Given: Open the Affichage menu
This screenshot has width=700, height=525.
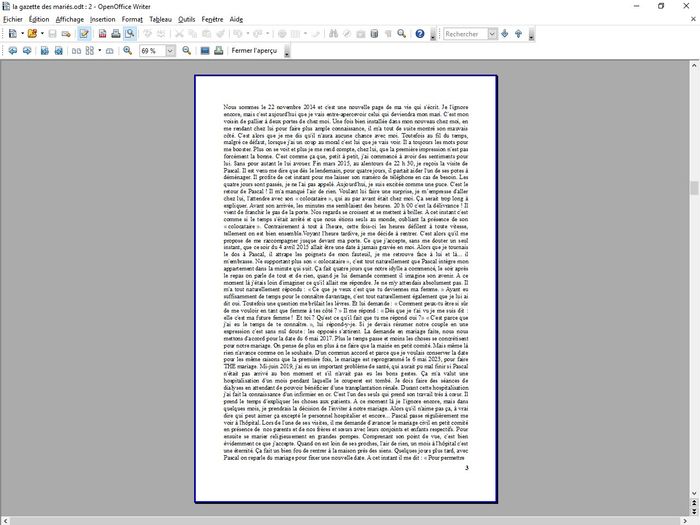Looking at the screenshot, I should (x=70, y=19).
